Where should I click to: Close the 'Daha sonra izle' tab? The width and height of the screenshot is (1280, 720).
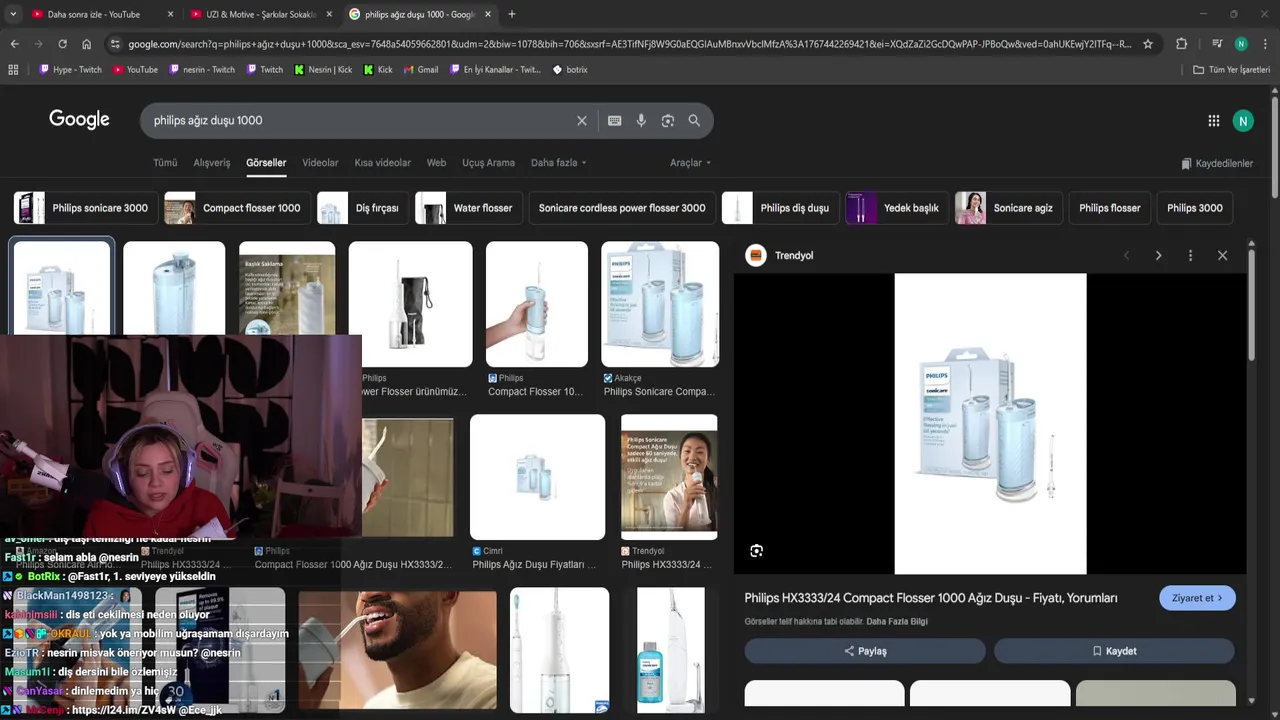[170, 14]
